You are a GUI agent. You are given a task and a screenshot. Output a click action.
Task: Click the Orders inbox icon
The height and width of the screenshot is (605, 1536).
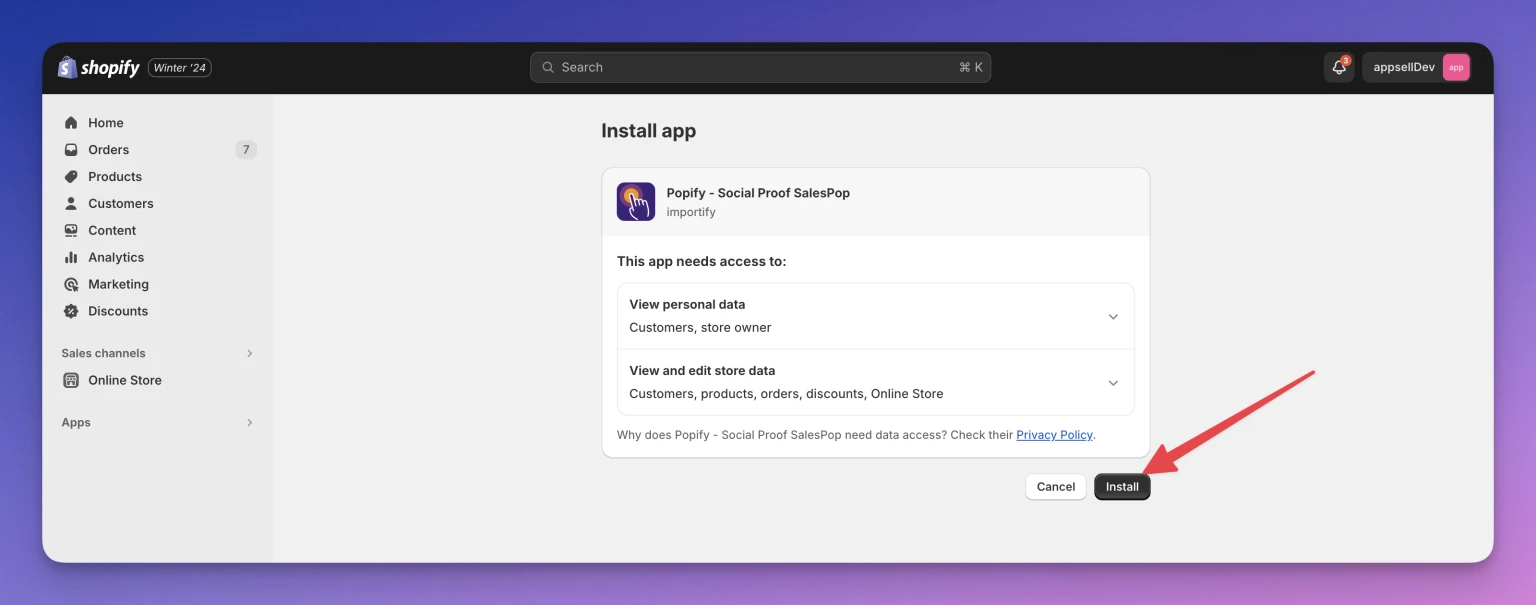71,150
